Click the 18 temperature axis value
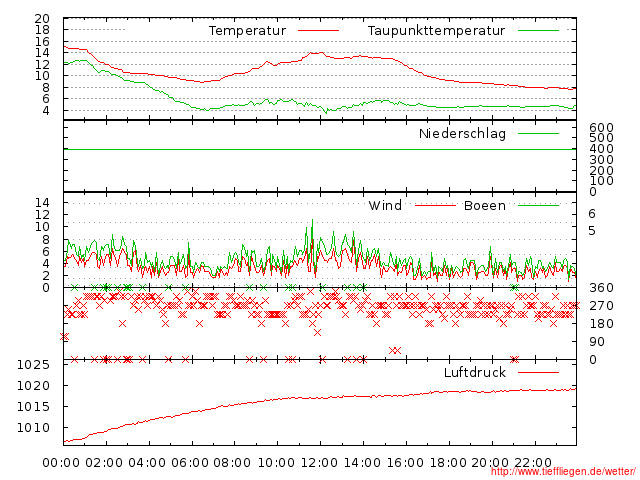 coord(42,30)
